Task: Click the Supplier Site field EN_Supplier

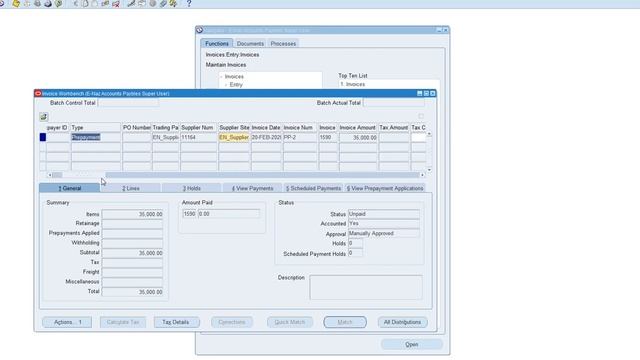Action: (234, 137)
